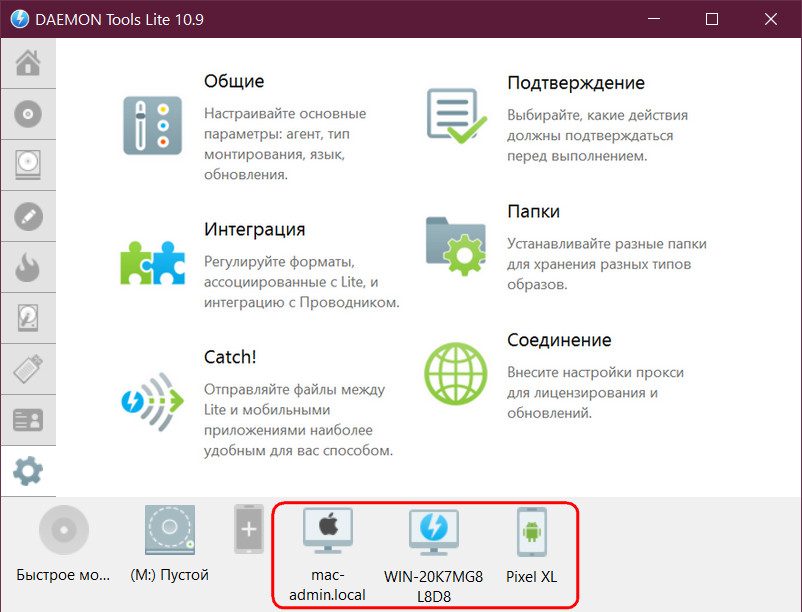Open the Images disc sidebar icon
This screenshot has height=612, width=802.
(28, 114)
